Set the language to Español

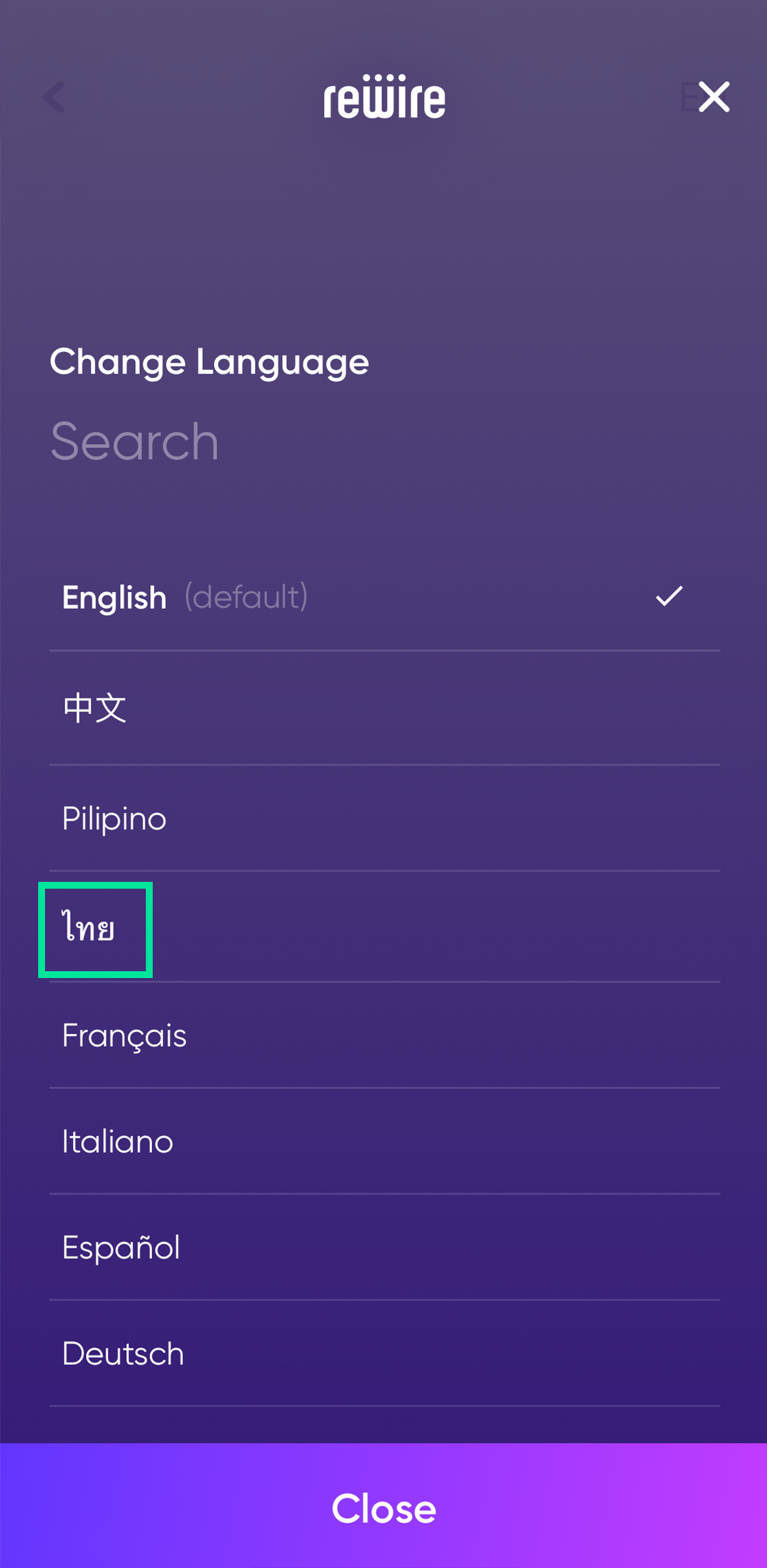click(121, 1247)
